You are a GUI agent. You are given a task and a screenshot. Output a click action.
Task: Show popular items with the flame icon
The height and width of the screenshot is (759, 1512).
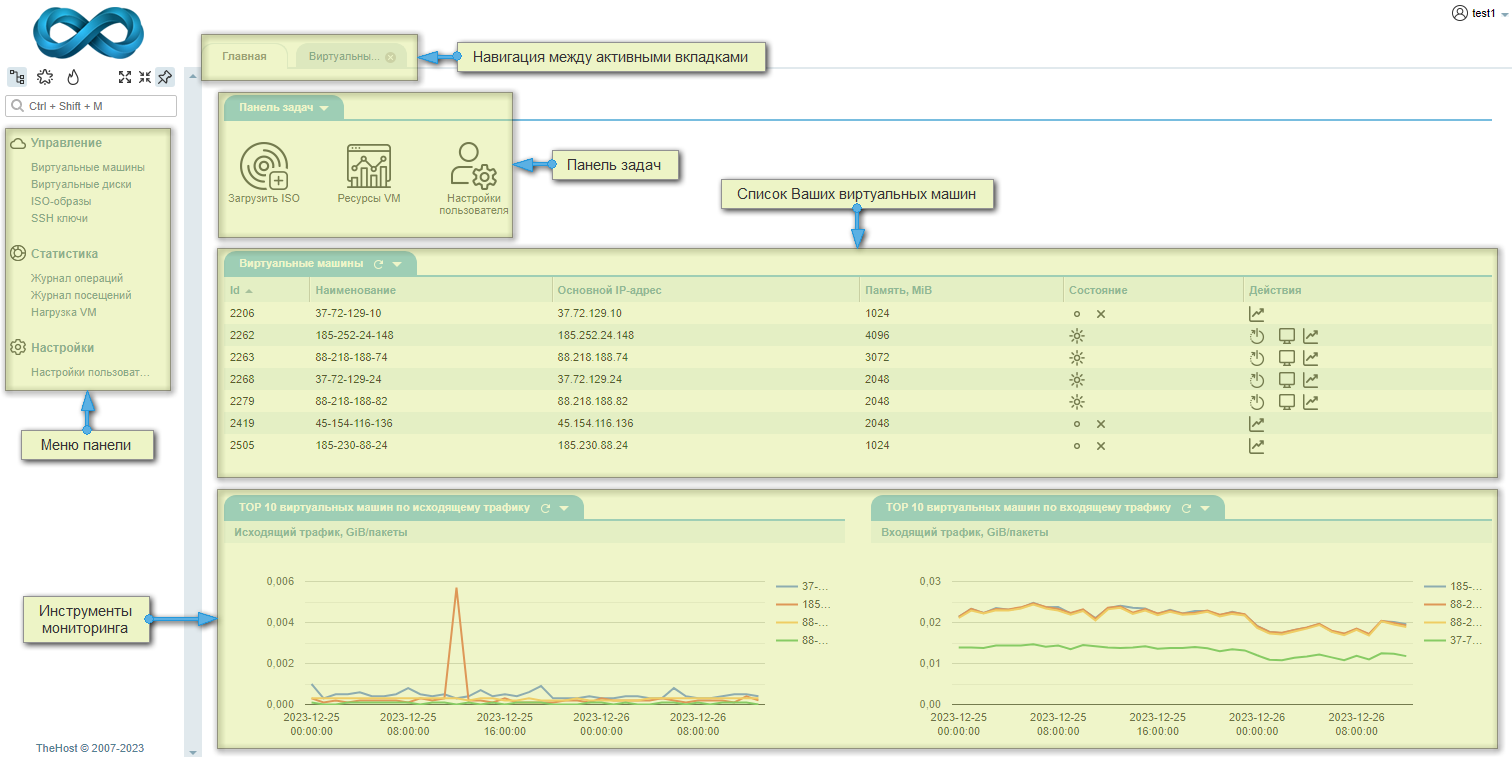[73, 77]
